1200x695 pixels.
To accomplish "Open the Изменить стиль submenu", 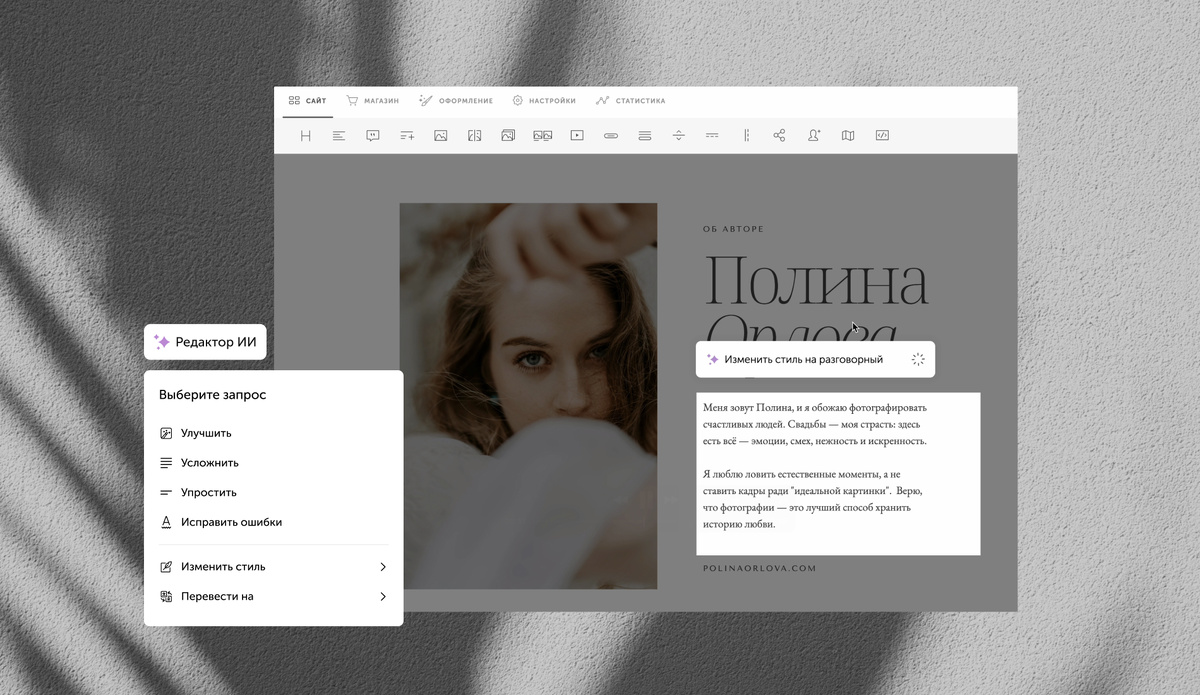I will (273, 567).
